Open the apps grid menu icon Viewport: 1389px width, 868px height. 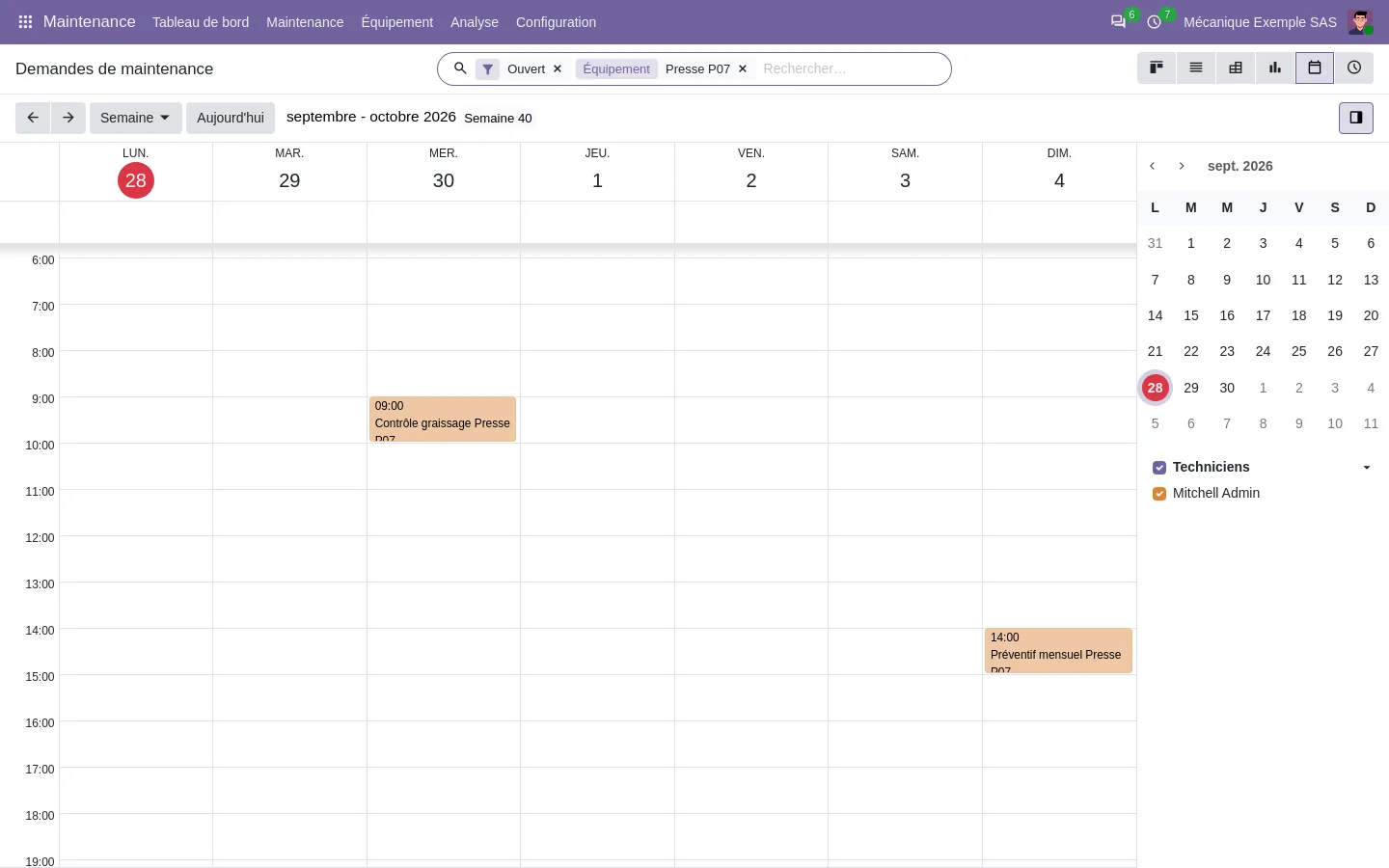(x=26, y=22)
